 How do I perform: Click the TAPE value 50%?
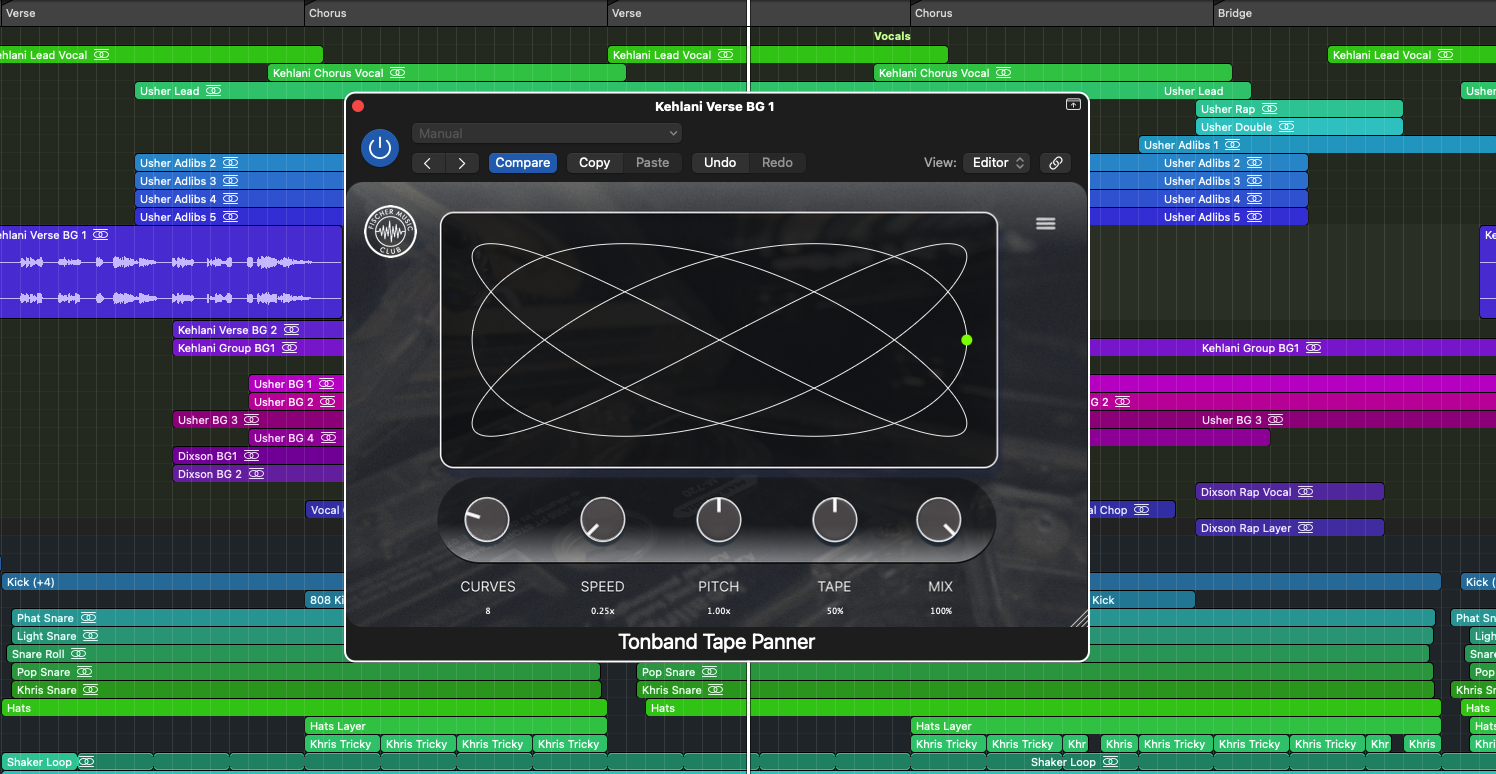pos(835,611)
